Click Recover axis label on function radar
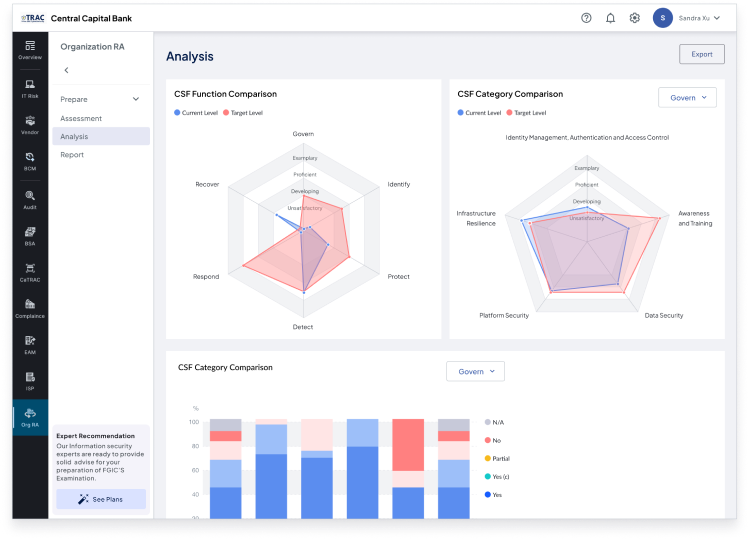 pyautogui.click(x=207, y=184)
